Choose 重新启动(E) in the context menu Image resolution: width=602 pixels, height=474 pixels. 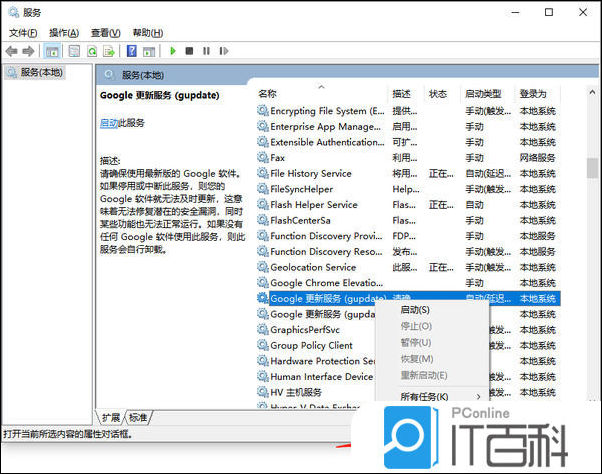[x=424, y=375]
